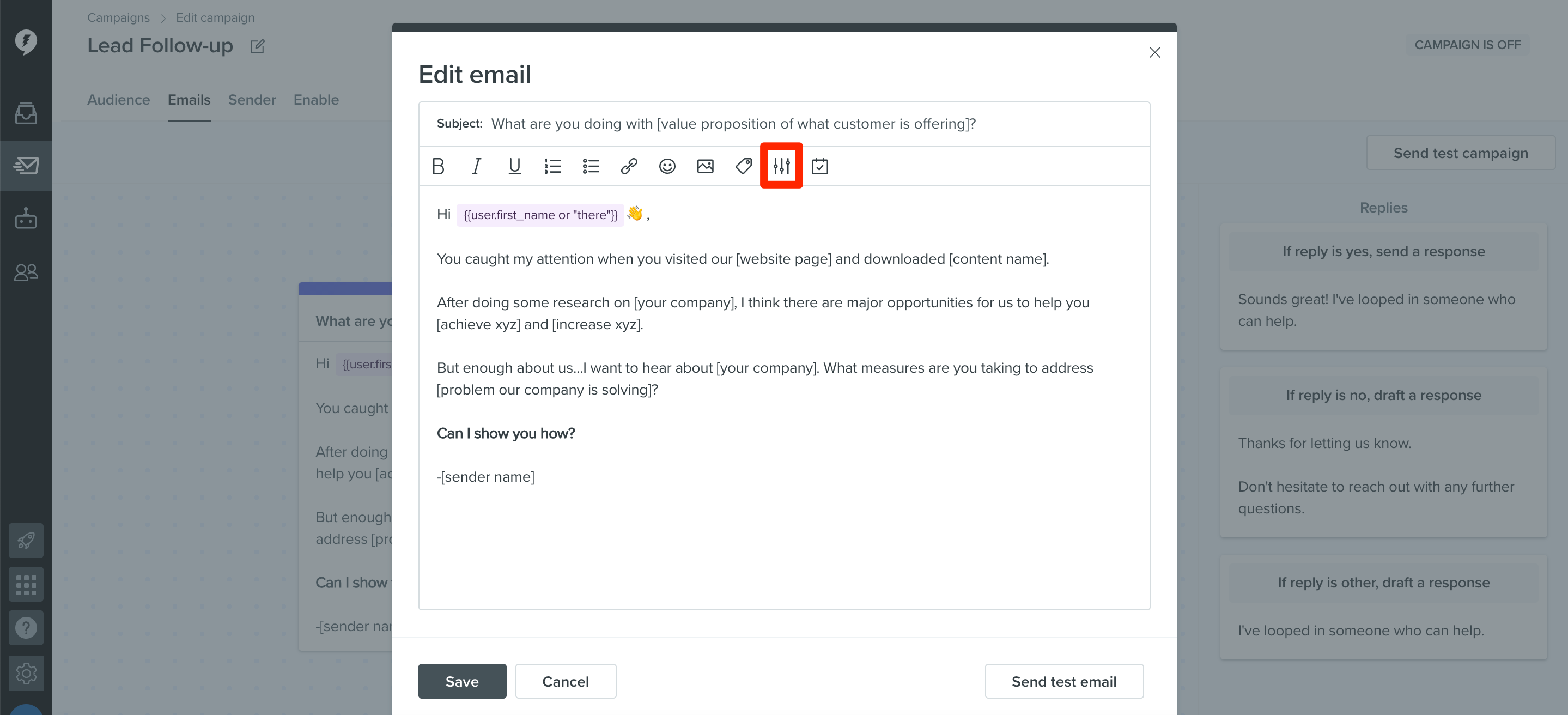Open settings gear in sidebar
Viewport: 1568px width, 715px height.
[x=26, y=673]
